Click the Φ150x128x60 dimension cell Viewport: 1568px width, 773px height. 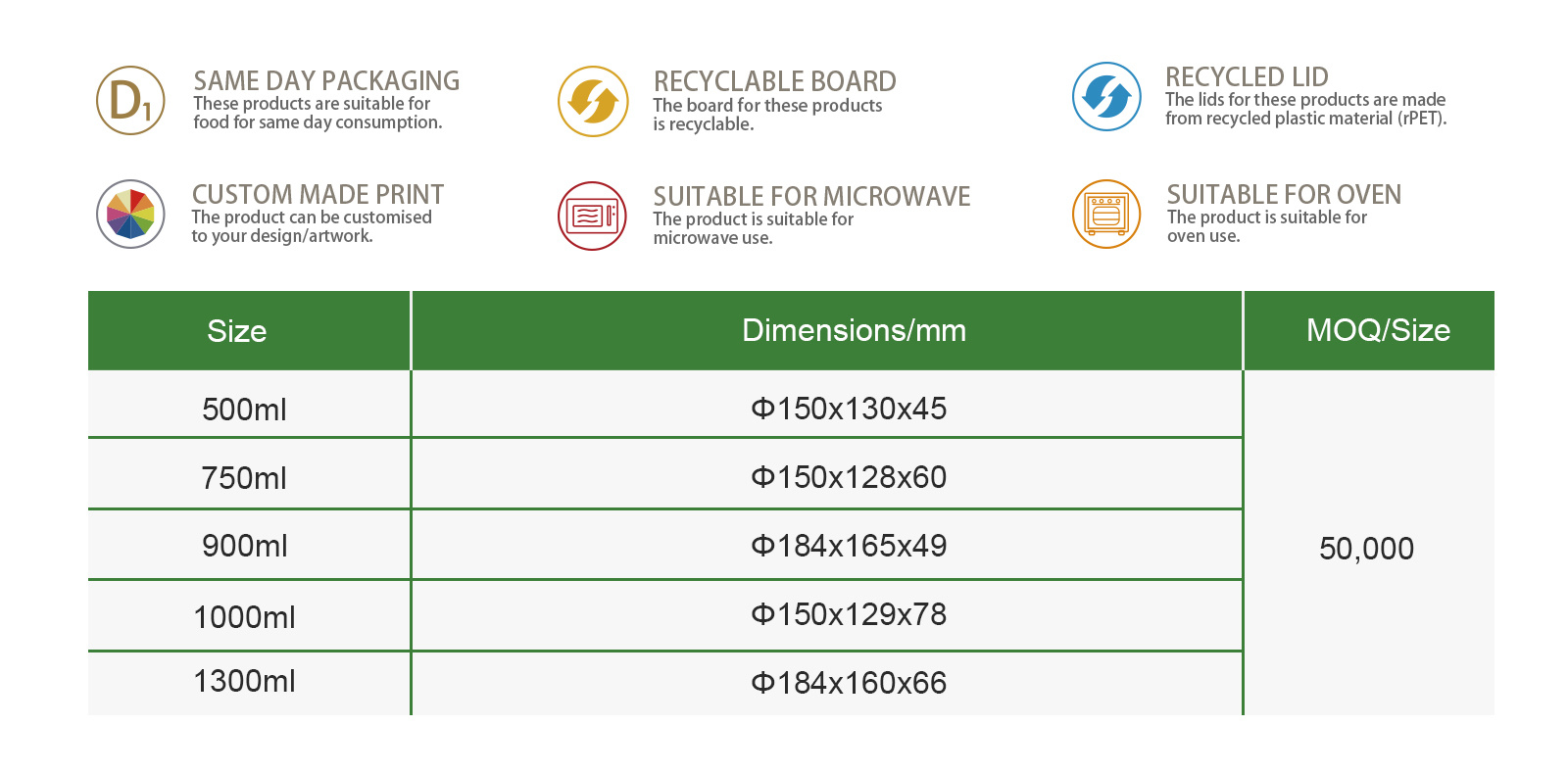point(827,474)
